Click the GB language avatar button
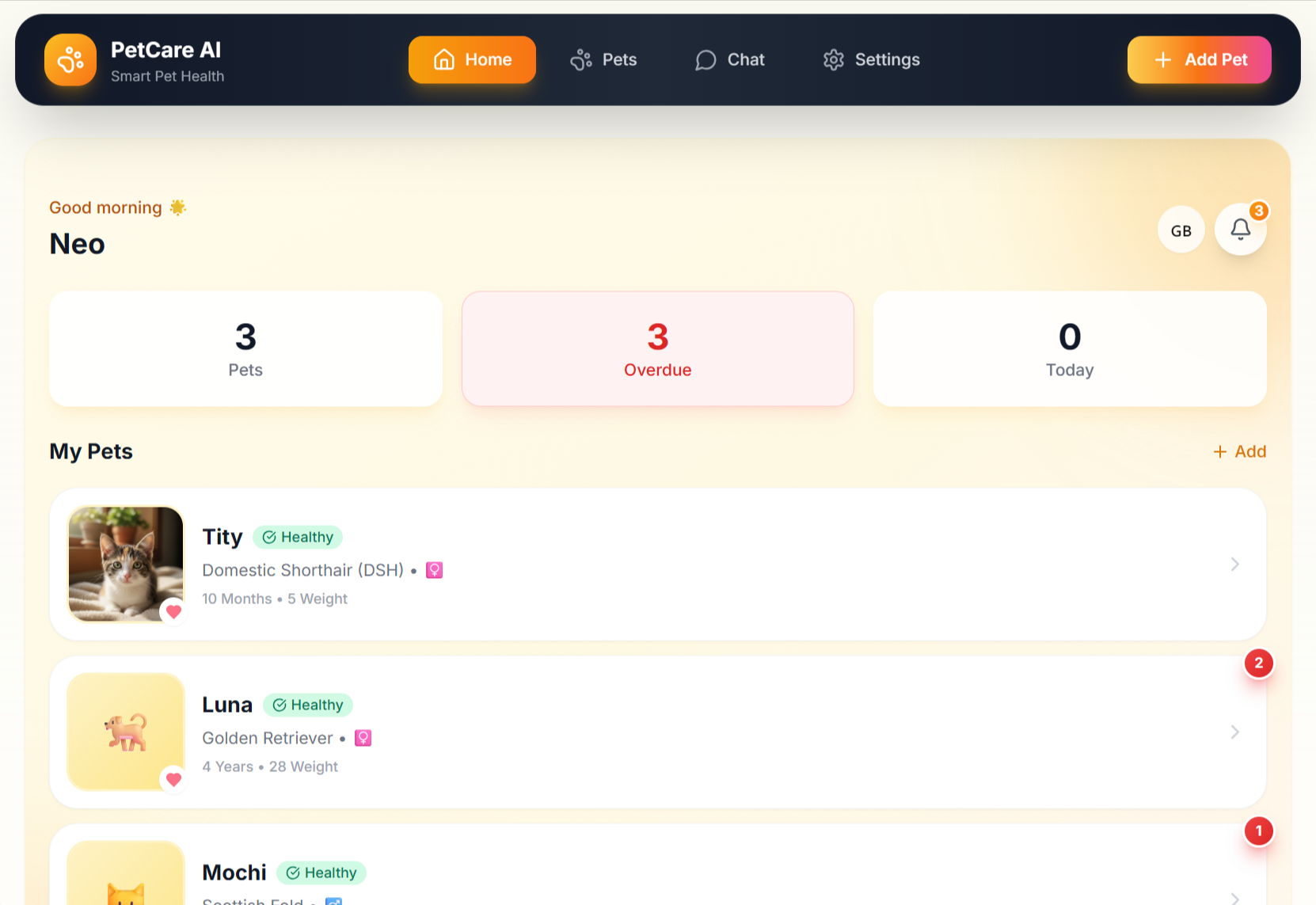The width and height of the screenshot is (1316, 905). tap(1181, 230)
